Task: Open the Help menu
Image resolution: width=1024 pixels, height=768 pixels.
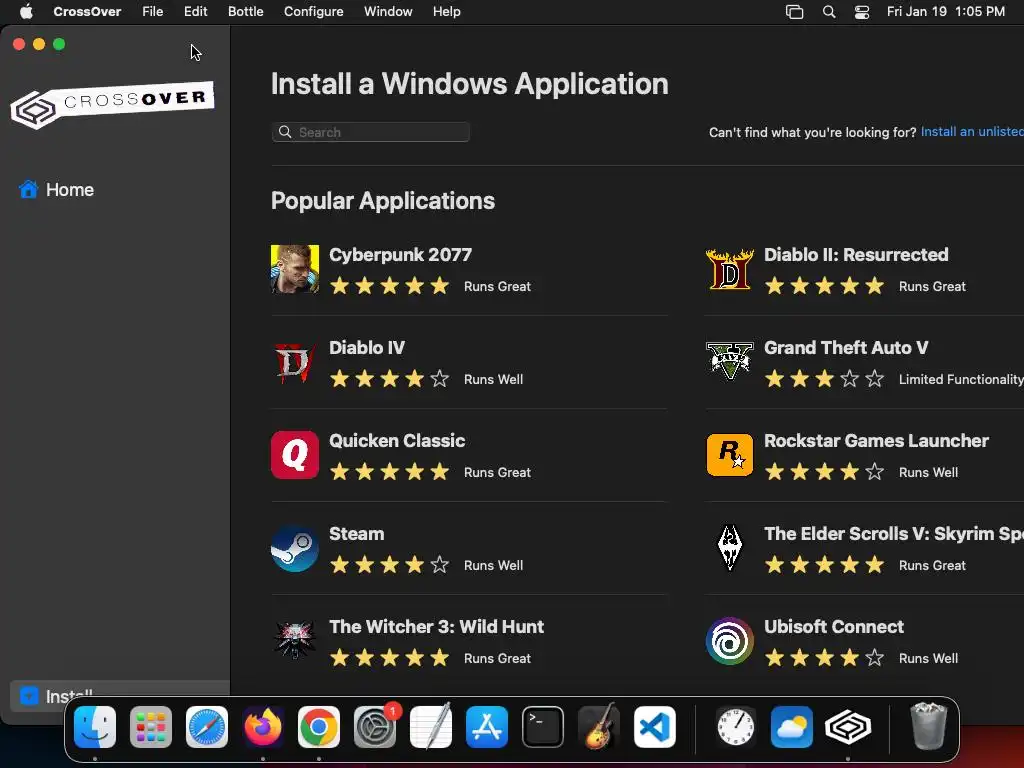Action: [x=447, y=12]
